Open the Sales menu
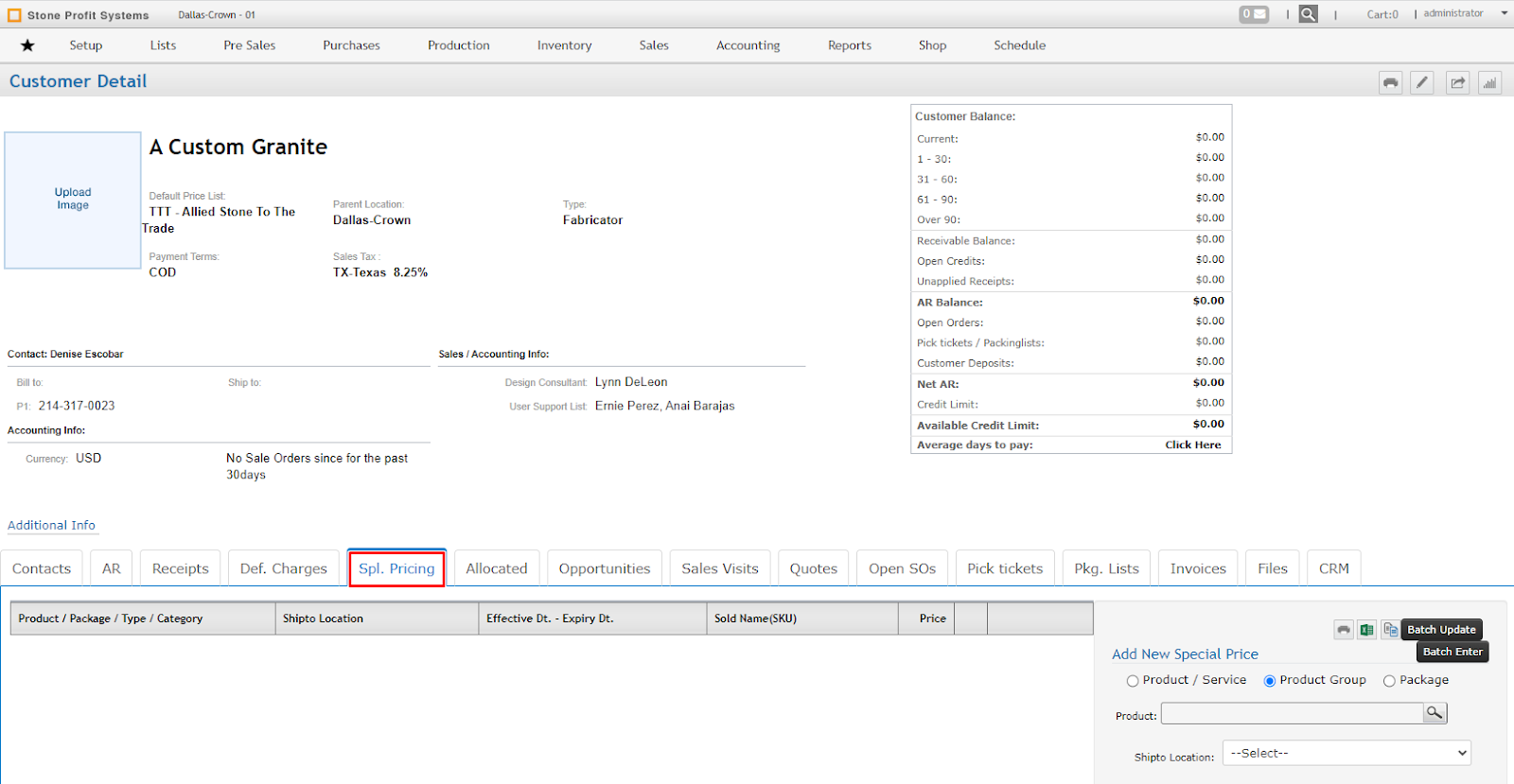 (654, 45)
